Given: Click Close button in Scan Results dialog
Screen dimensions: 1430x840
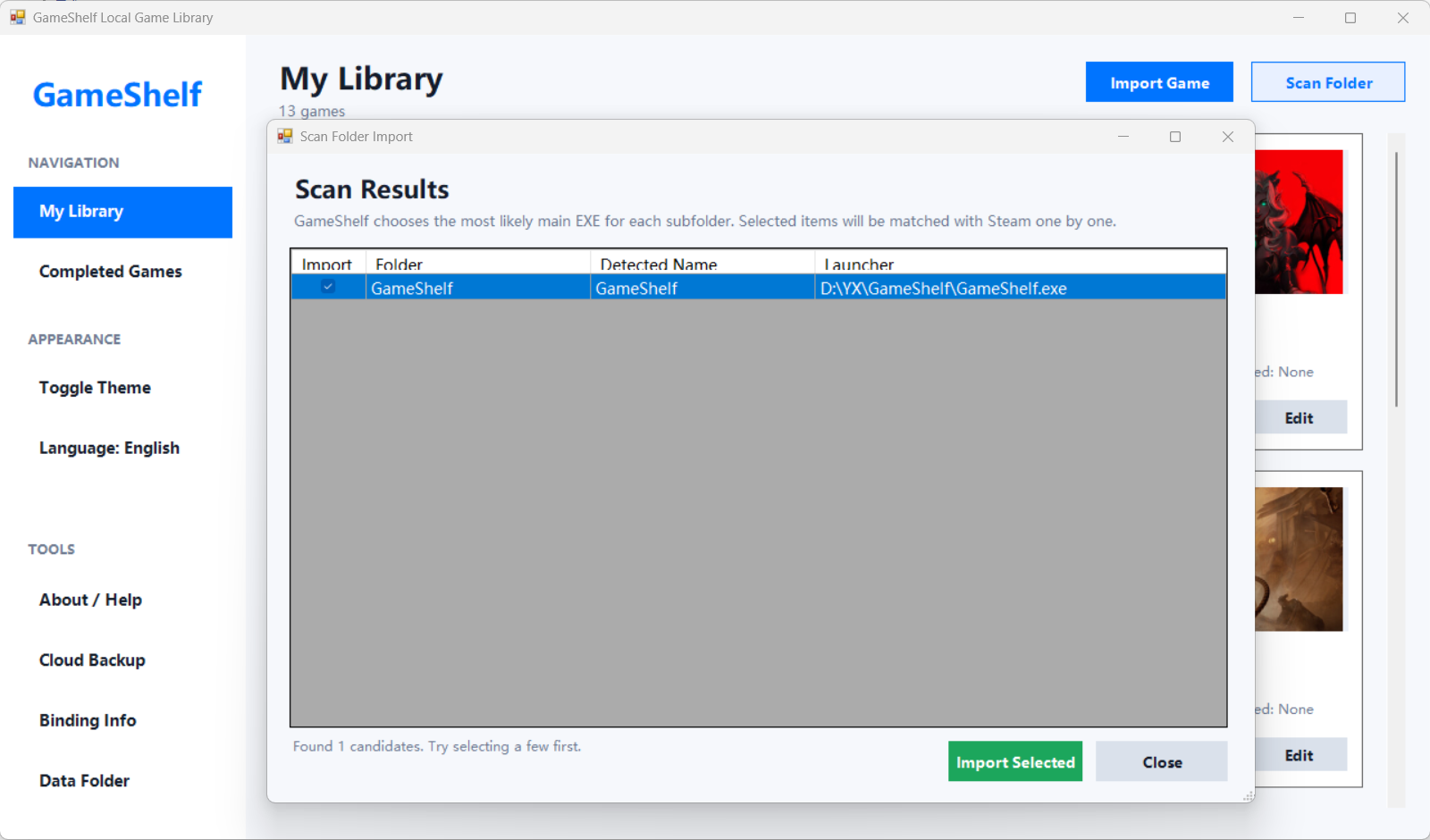Looking at the screenshot, I should tap(1162, 761).
